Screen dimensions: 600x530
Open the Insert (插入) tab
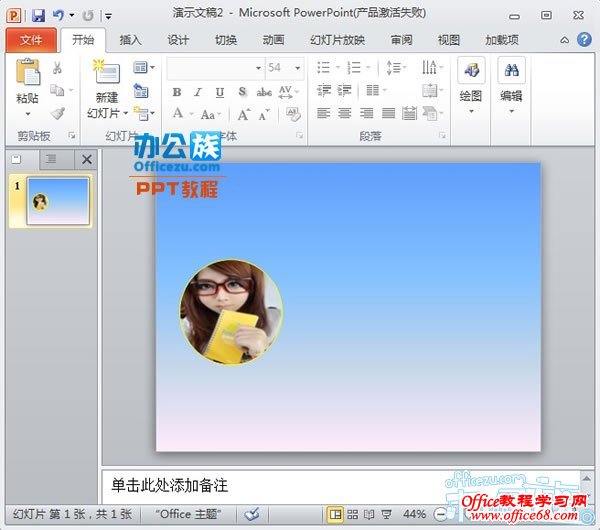pyautogui.click(x=130, y=40)
